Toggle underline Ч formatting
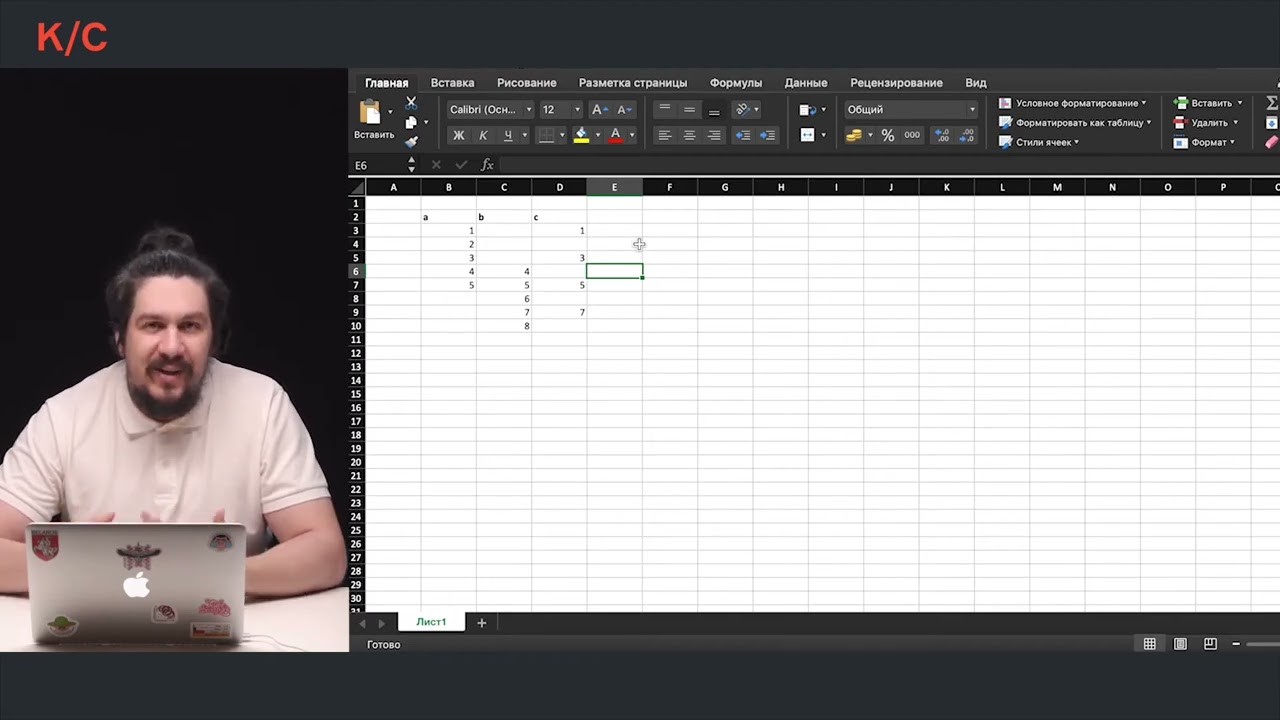Viewport: 1280px width, 720px height. point(508,135)
